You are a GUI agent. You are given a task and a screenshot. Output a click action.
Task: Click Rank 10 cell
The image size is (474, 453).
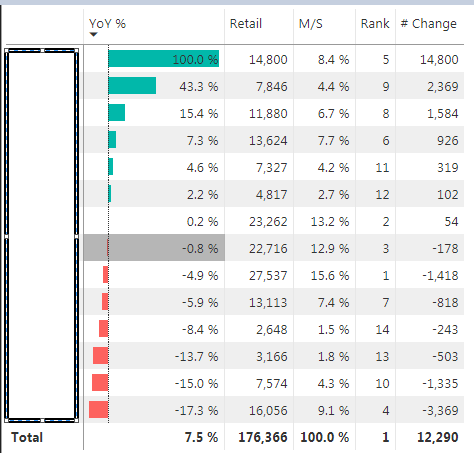[382, 384]
